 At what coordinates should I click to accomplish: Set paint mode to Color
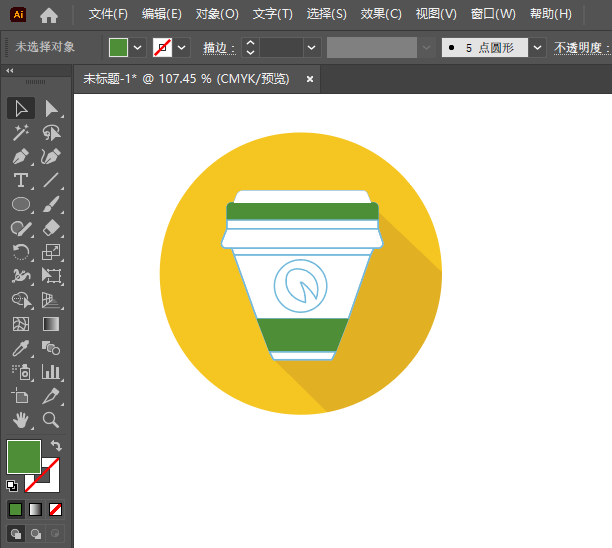15,509
